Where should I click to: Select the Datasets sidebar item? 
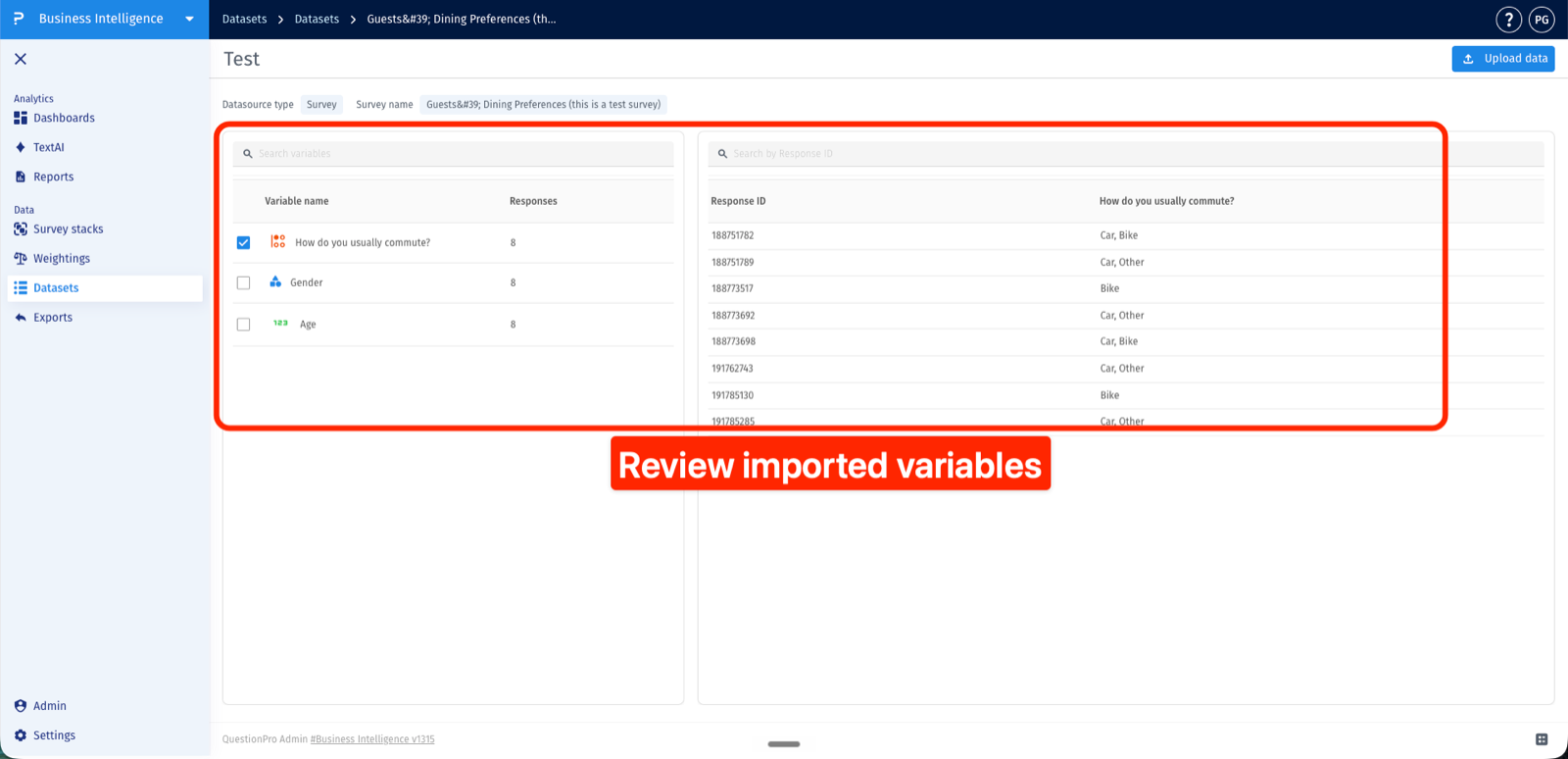105,287
